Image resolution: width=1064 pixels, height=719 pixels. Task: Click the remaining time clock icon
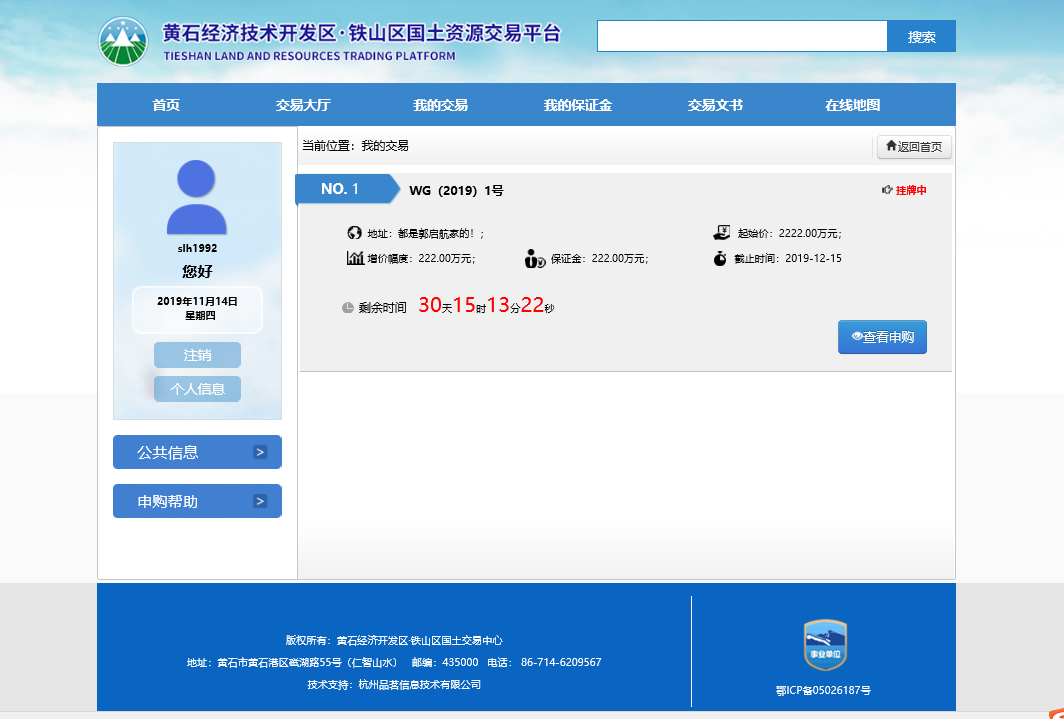[x=348, y=308]
